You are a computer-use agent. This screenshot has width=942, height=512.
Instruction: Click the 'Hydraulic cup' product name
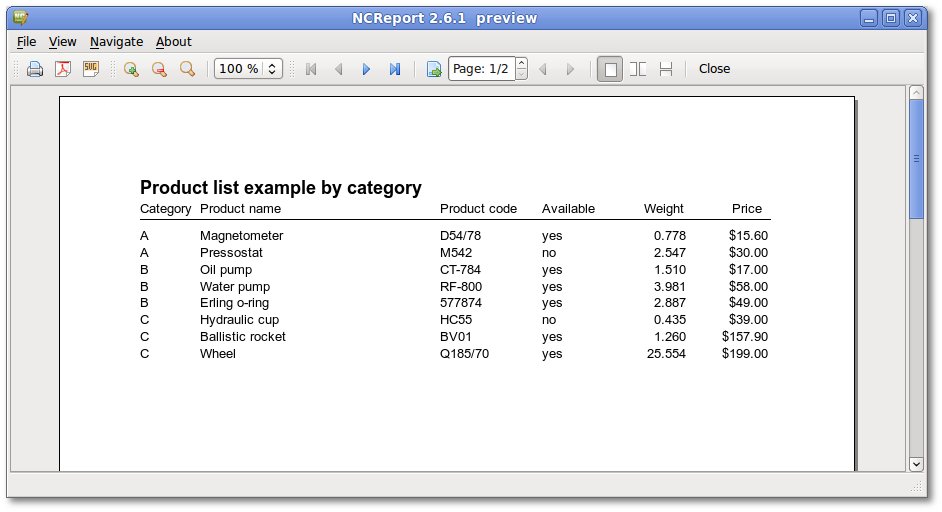click(239, 320)
